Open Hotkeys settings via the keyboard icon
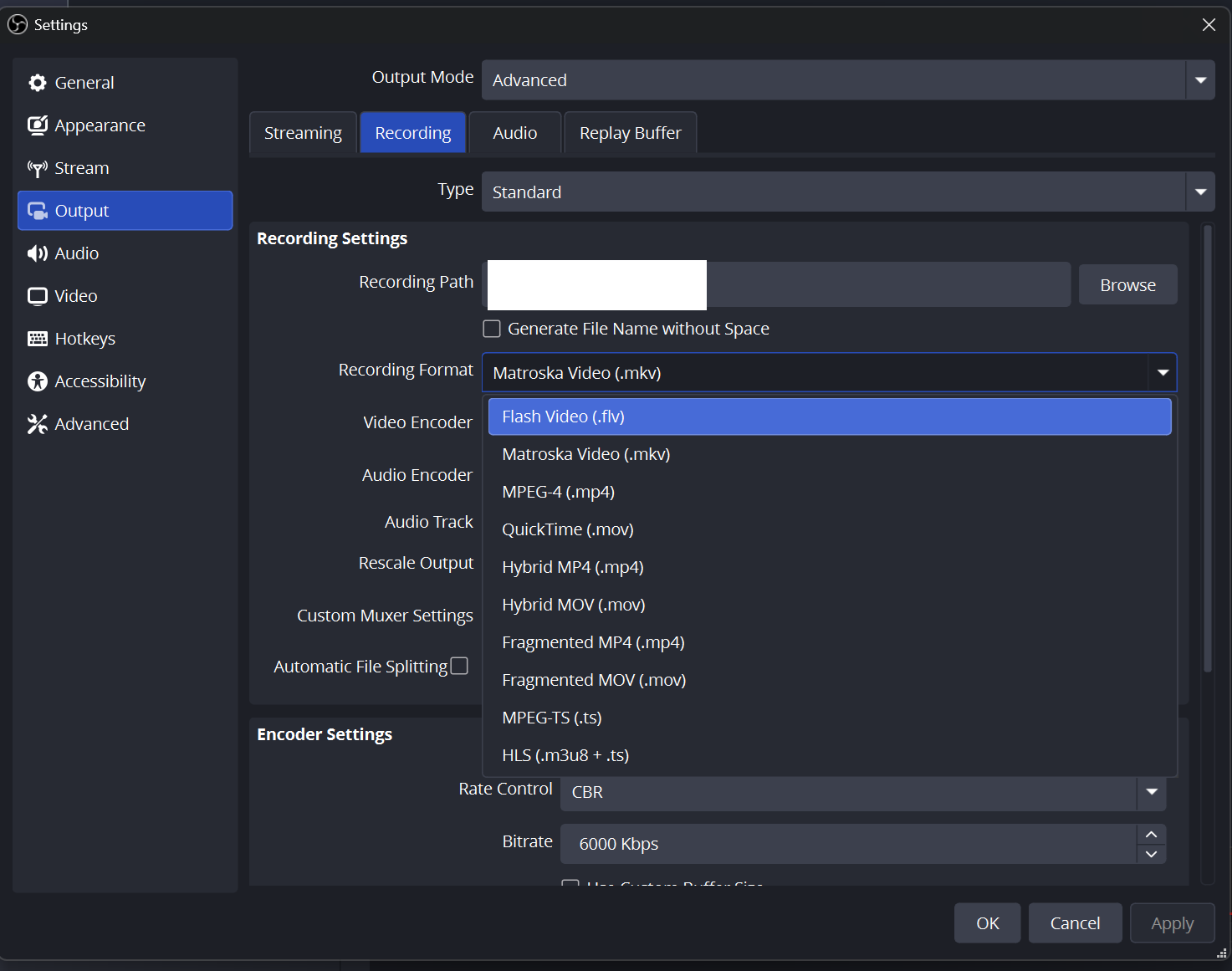The image size is (1232, 971). pyautogui.click(x=38, y=339)
